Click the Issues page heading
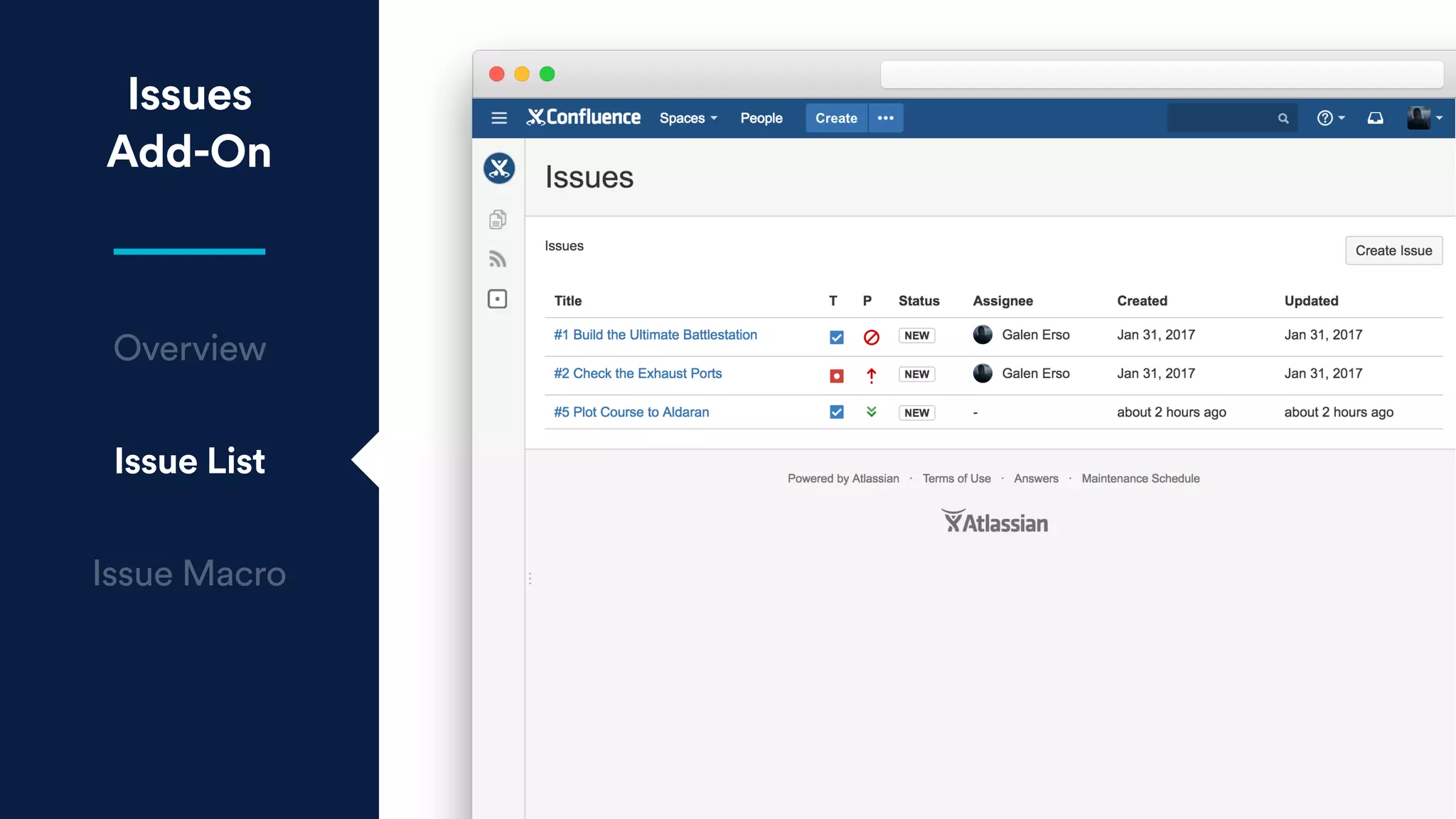The height and width of the screenshot is (819, 1456). pos(589,177)
